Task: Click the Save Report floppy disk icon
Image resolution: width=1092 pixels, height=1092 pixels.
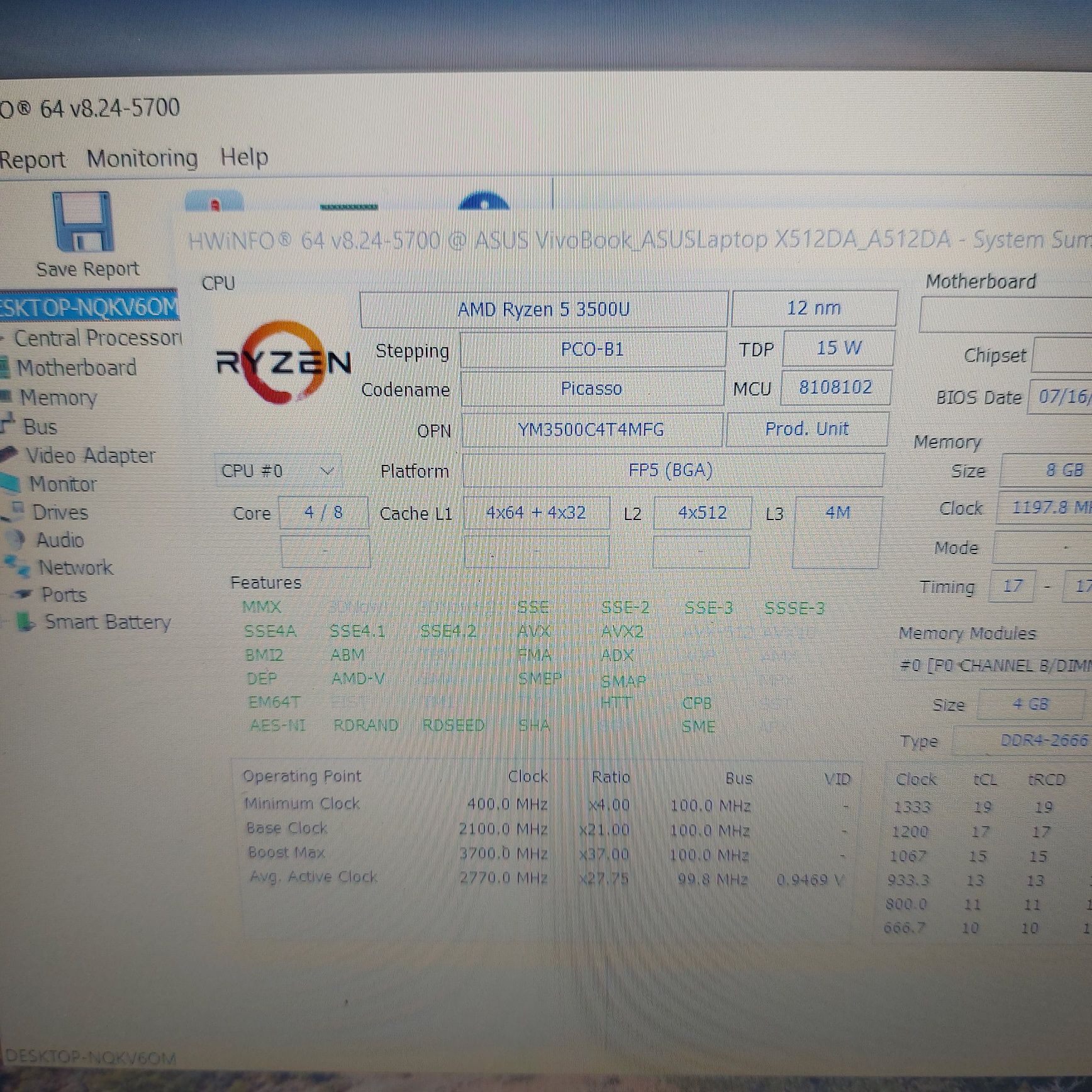Action: tap(84, 221)
